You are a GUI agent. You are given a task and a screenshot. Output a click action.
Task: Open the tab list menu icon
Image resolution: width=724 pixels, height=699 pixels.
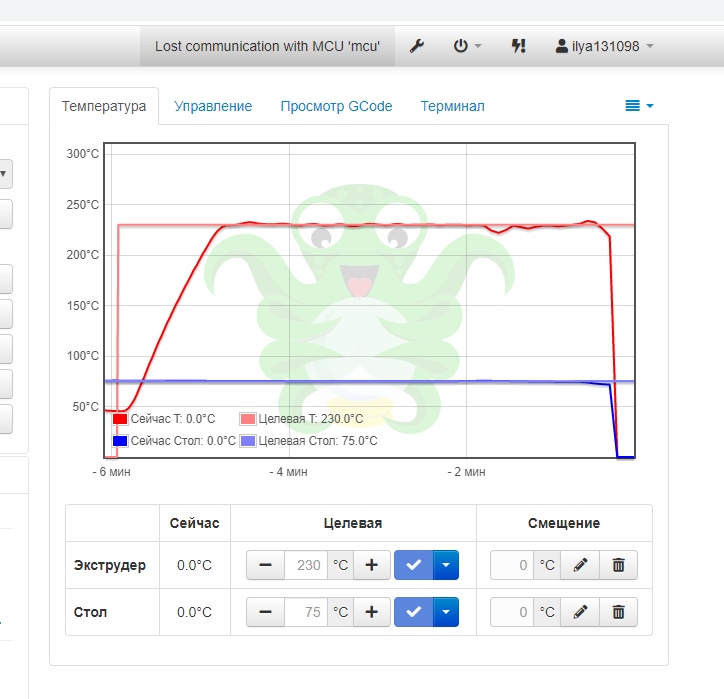point(639,106)
